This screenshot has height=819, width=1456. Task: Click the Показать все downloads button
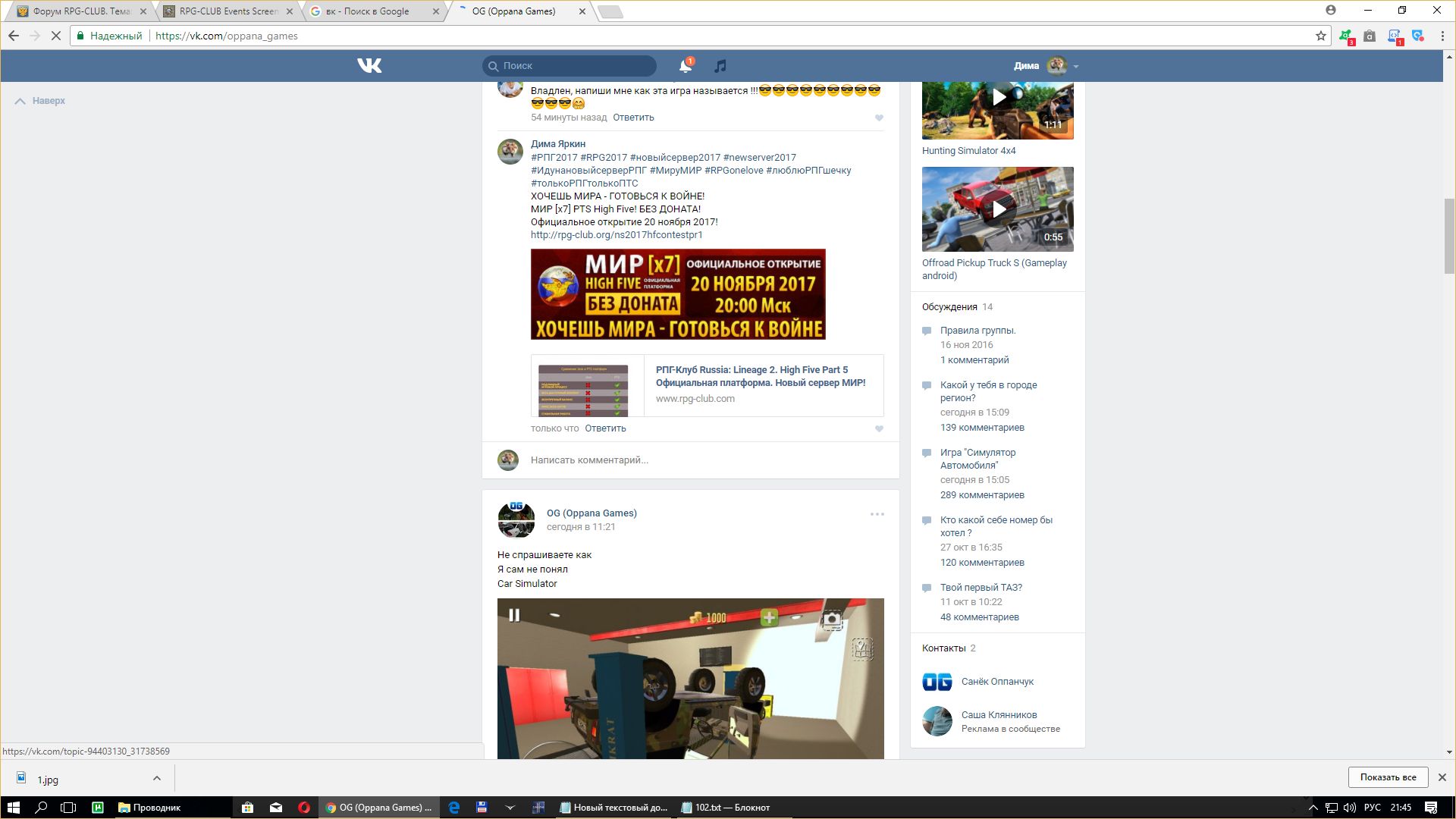(1388, 777)
